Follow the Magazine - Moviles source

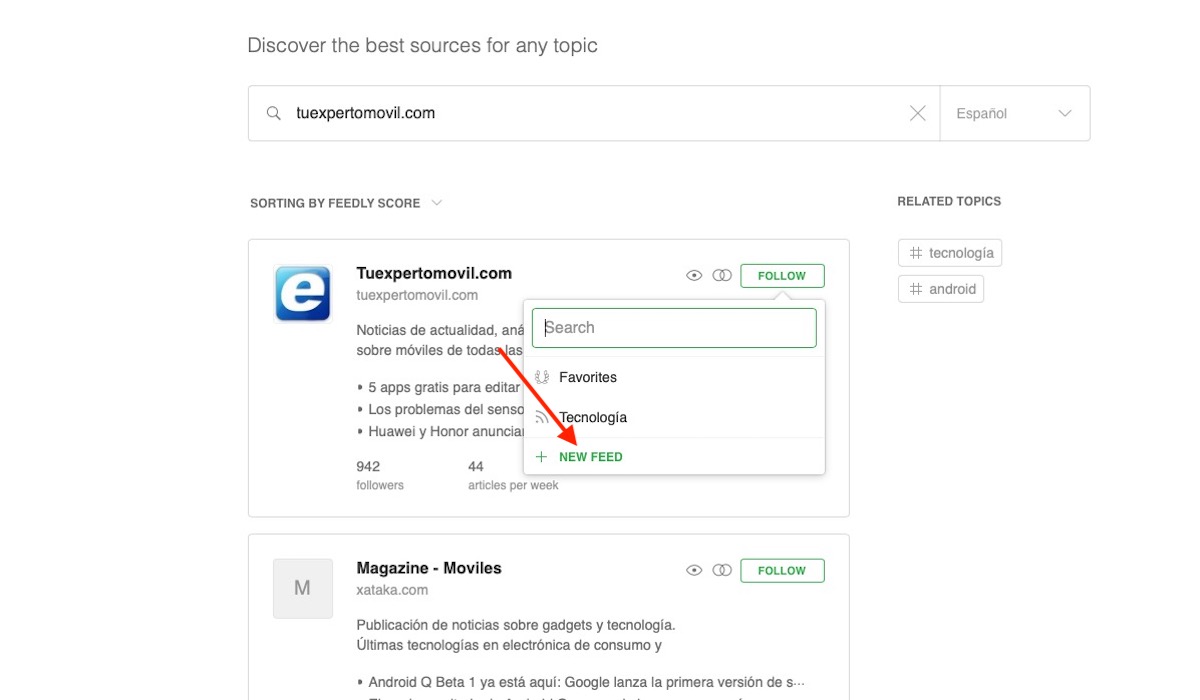pyautogui.click(x=782, y=571)
